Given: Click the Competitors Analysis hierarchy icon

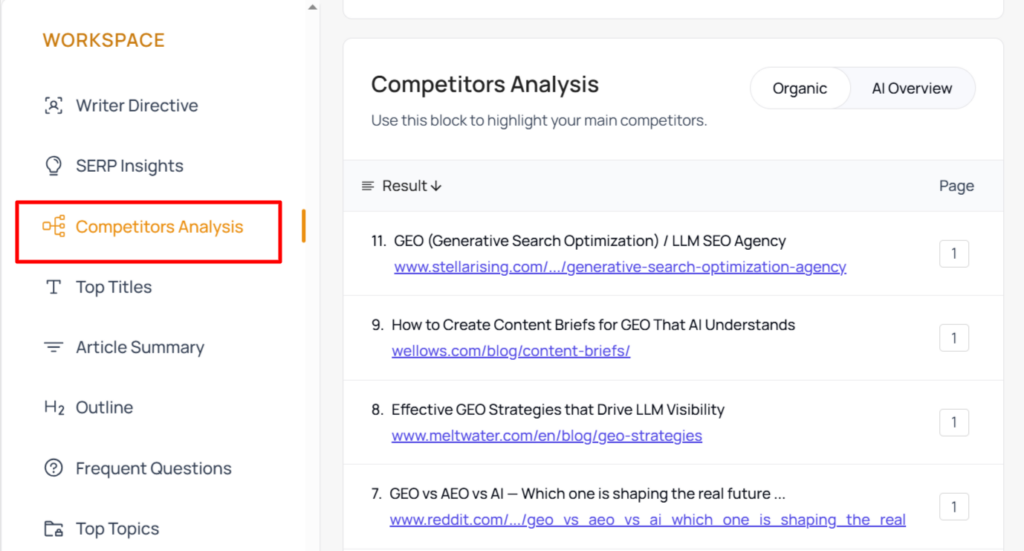Looking at the screenshot, I should tap(54, 227).
